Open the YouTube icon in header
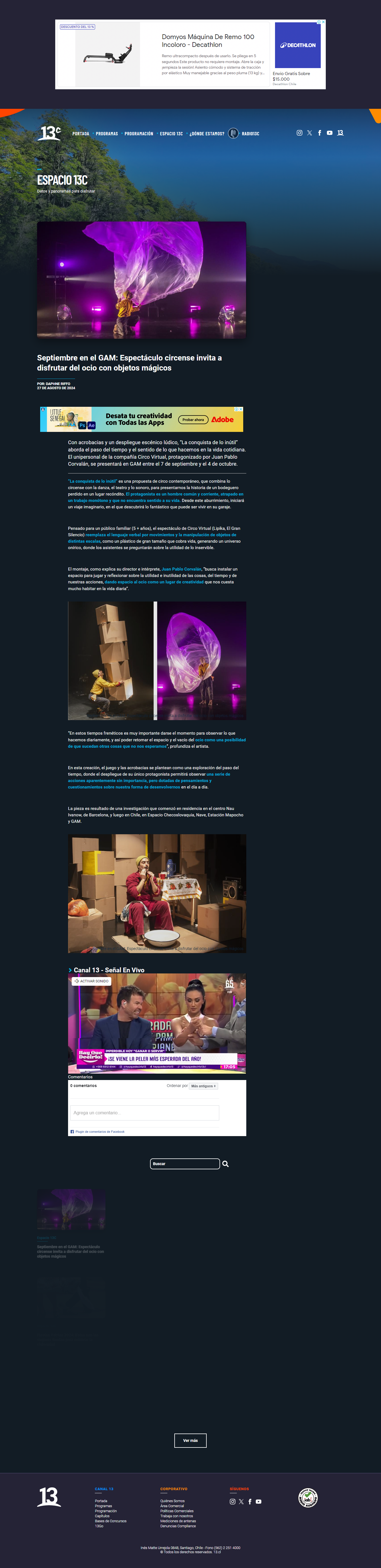The height and width of the screenshot is (1568, 381). 329,133
